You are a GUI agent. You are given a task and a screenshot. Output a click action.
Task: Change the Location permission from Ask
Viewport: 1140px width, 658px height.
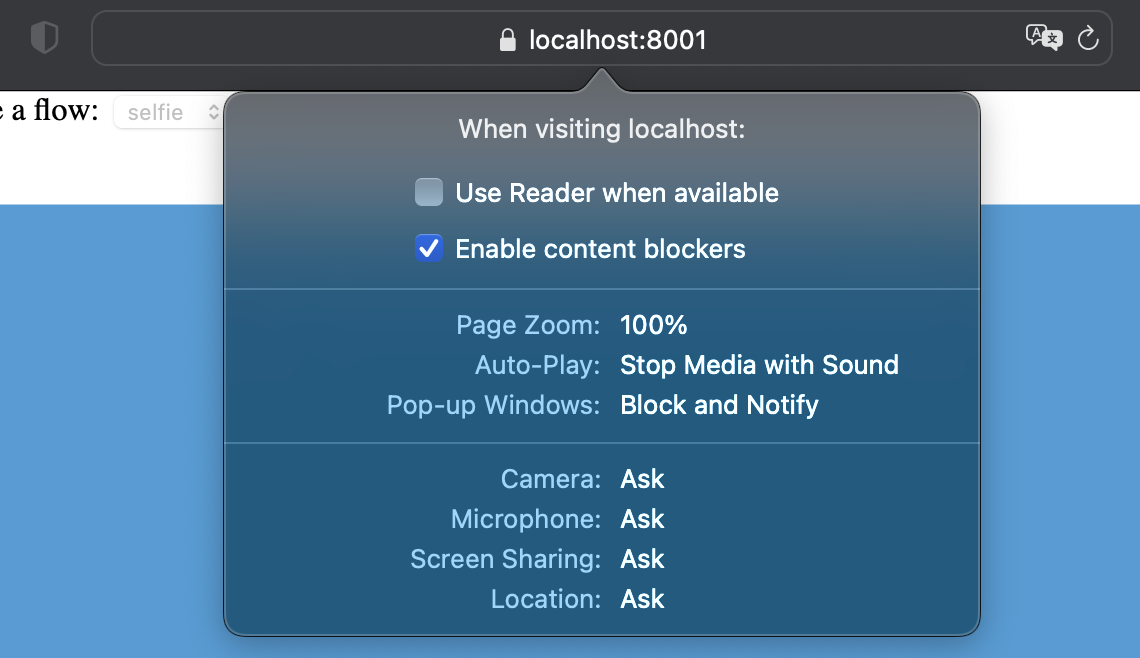point(642,599)
